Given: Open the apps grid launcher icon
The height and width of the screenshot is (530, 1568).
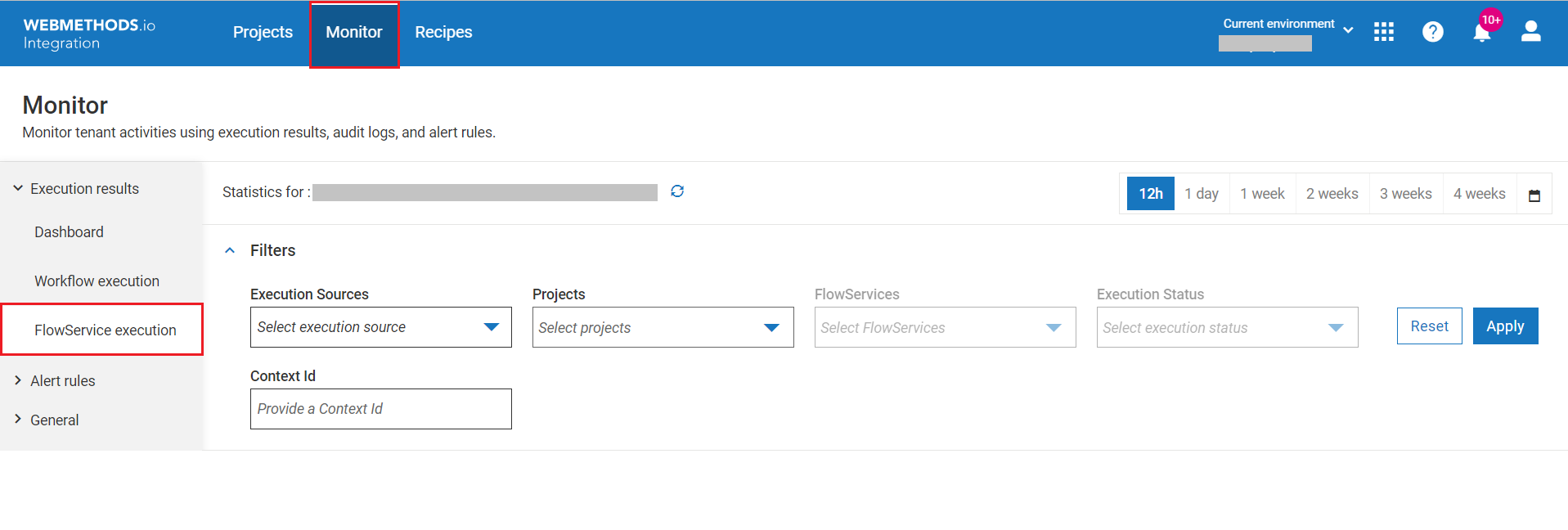Looking at the screenshot, I should [x=1383, y=32].
